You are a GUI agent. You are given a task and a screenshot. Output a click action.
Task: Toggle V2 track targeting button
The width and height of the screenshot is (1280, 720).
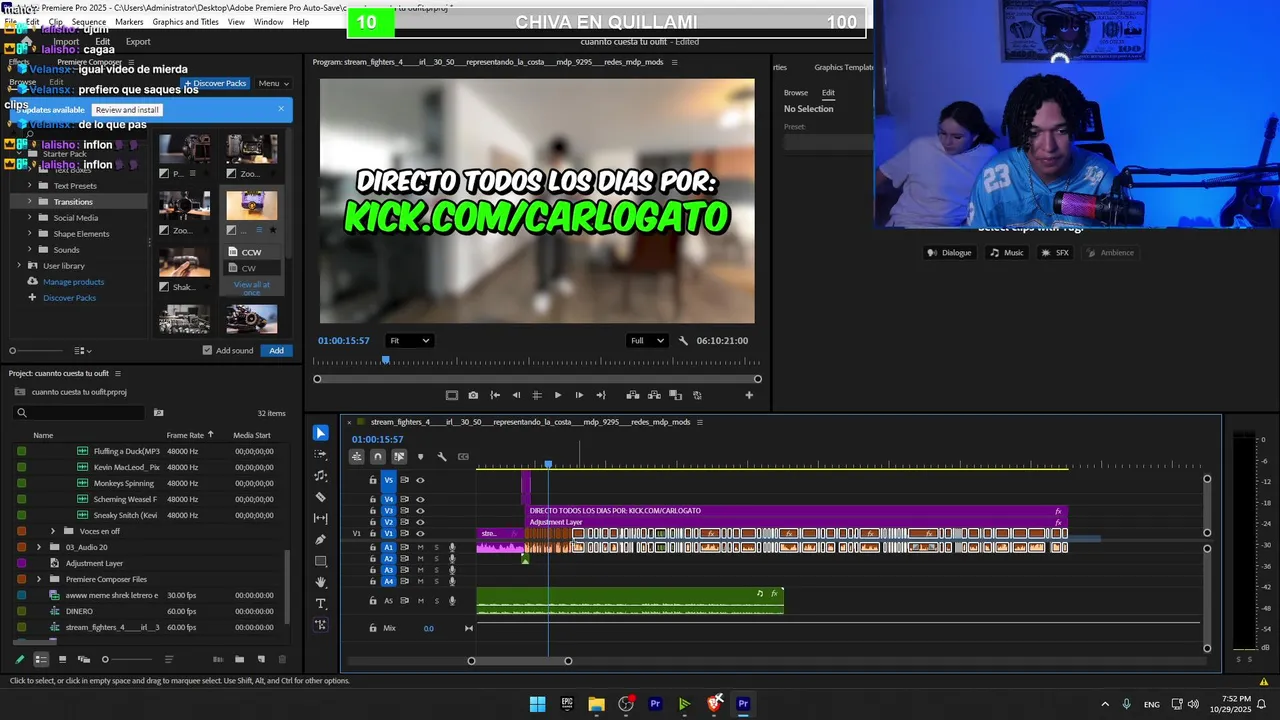coord(389,522)
